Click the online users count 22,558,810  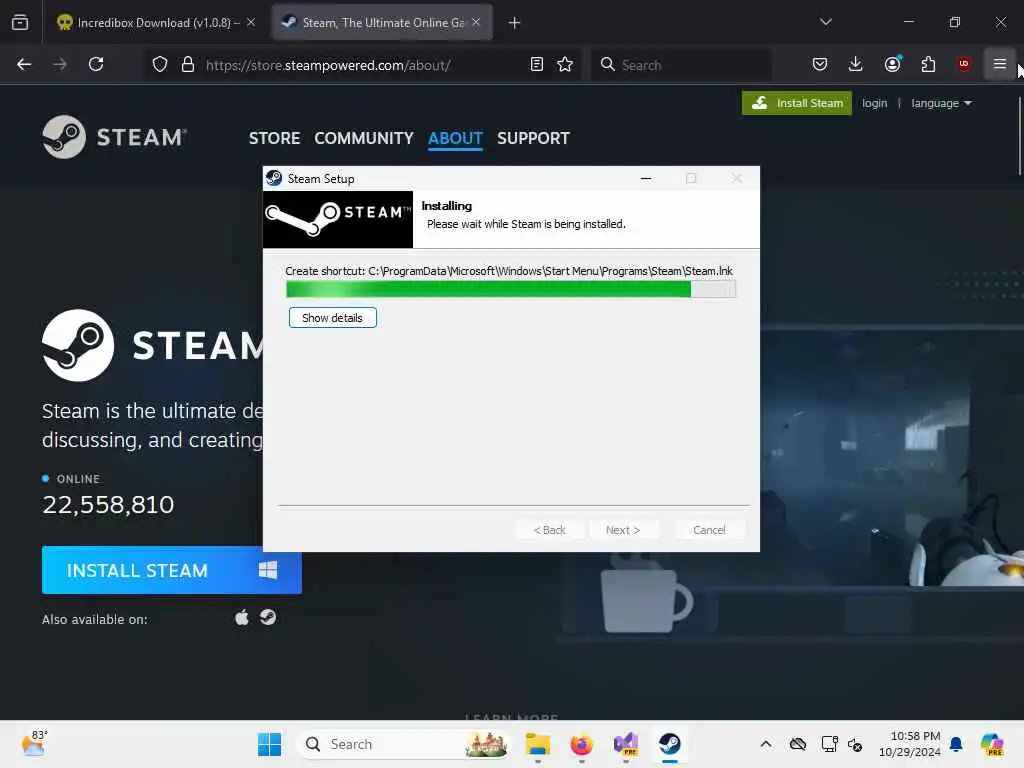pyautogui.click(x=108, y=505)
